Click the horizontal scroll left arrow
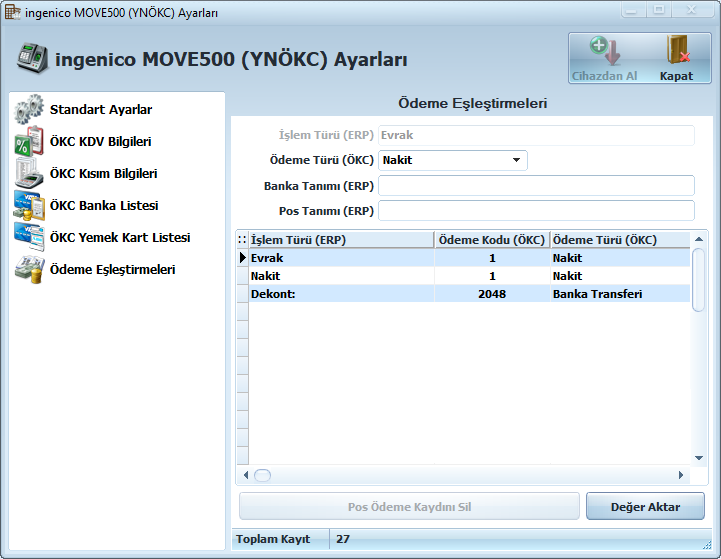 [246, 475]
